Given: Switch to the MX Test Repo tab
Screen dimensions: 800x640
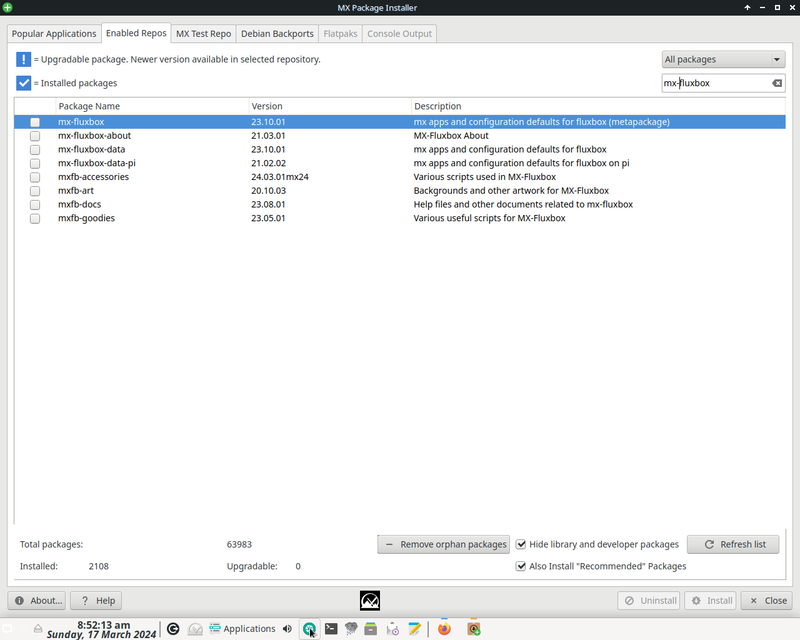Looking at the screenshot, I should pyautogui.click(x=204, y=34).
